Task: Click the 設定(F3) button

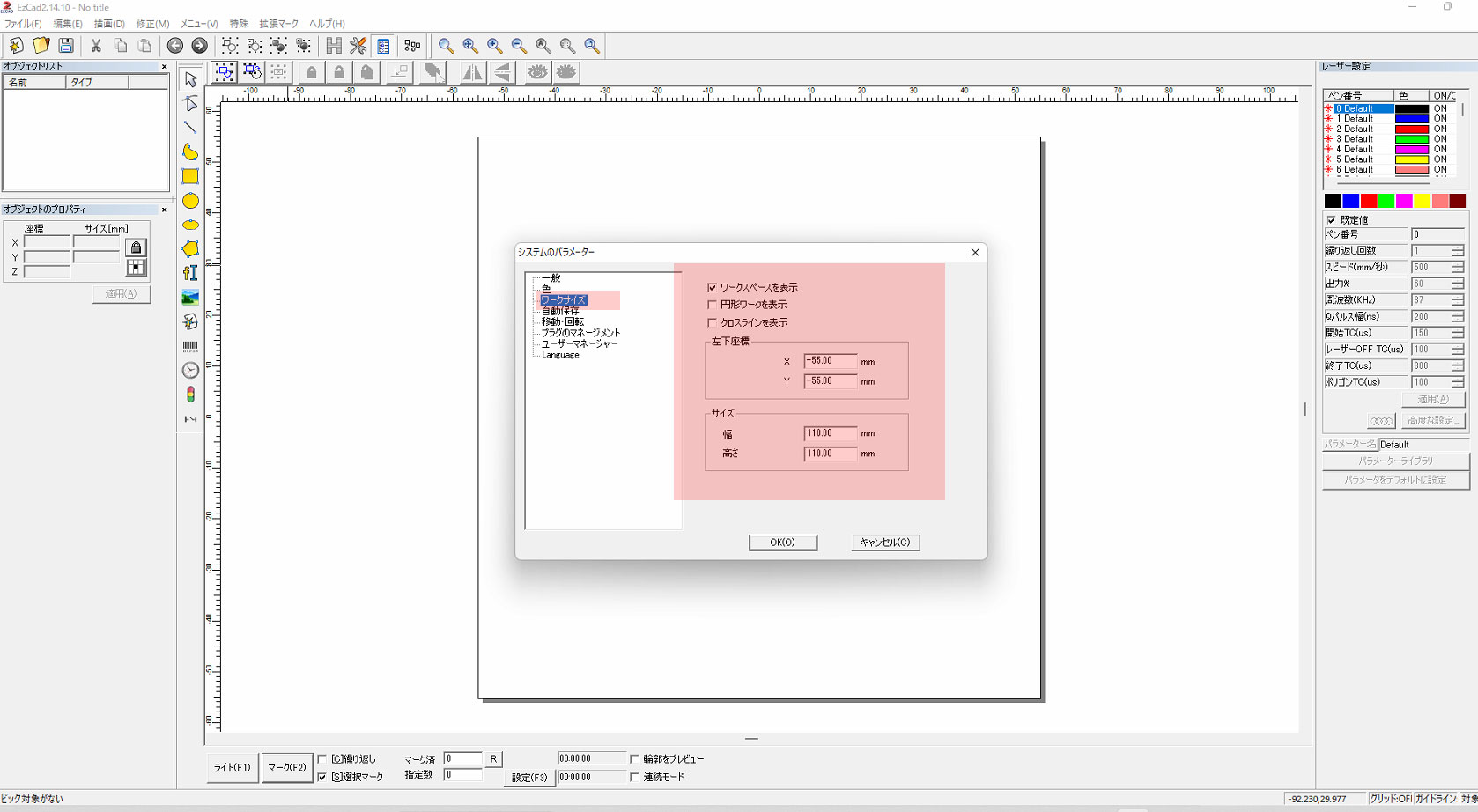Action: [529, 778]
